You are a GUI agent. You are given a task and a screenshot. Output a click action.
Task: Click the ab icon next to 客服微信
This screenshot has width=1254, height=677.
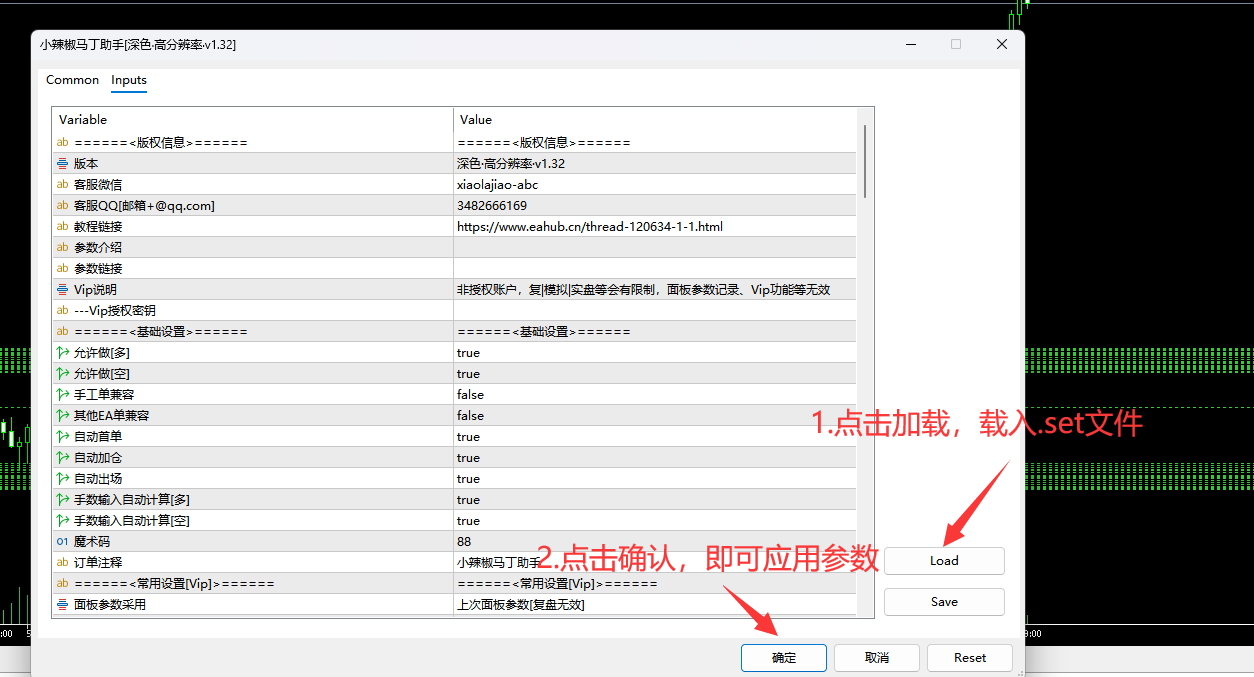coord(60,184)
